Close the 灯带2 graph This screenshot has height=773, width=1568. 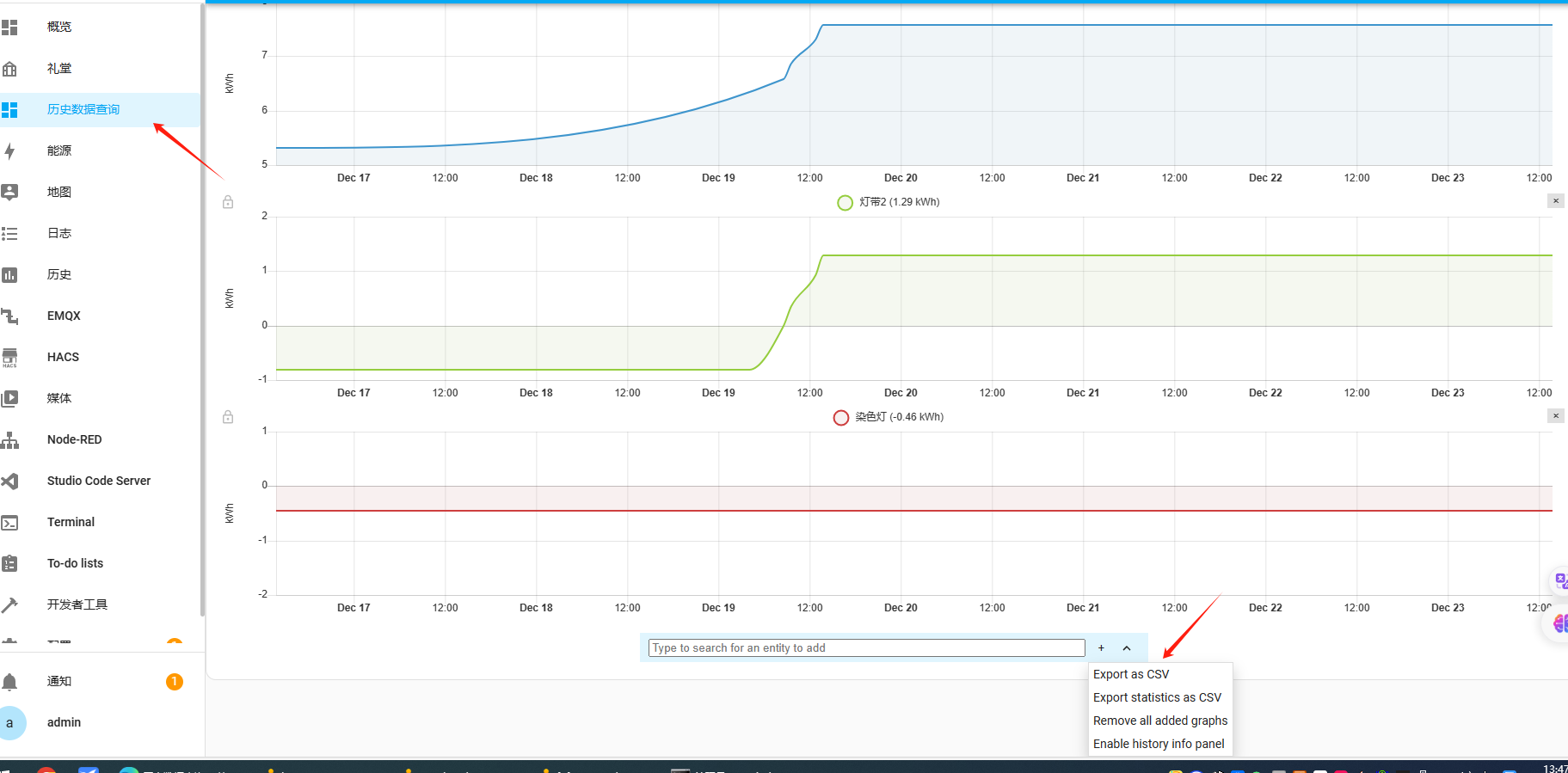[1555, 201]
